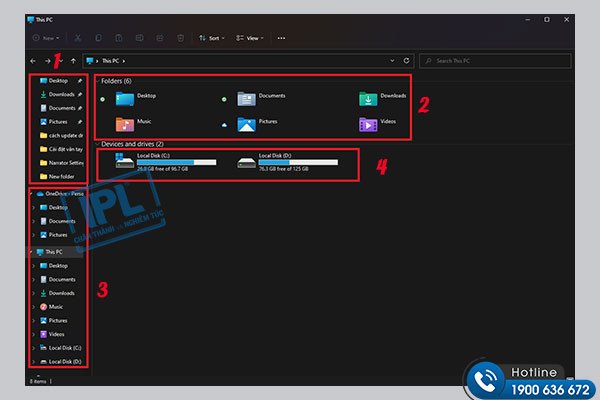This screenshot has width=600, height=400.
Task: Select Documents under This PC
Action: click(x=58, y=280)
